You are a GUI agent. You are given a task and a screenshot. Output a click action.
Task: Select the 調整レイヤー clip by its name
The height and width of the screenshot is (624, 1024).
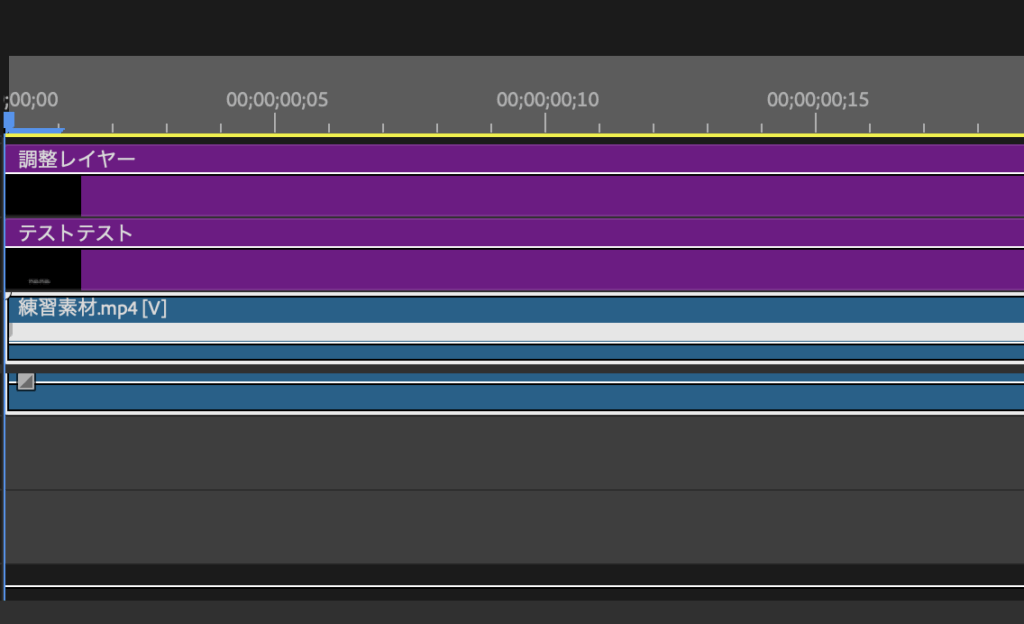tap(76, 159)
